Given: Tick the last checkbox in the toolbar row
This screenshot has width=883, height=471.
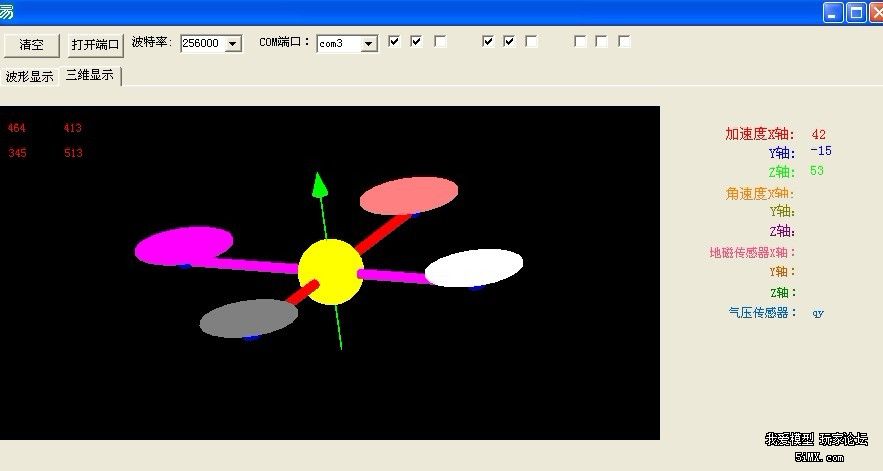Looking at the screenshot, I should click(624, 42).
